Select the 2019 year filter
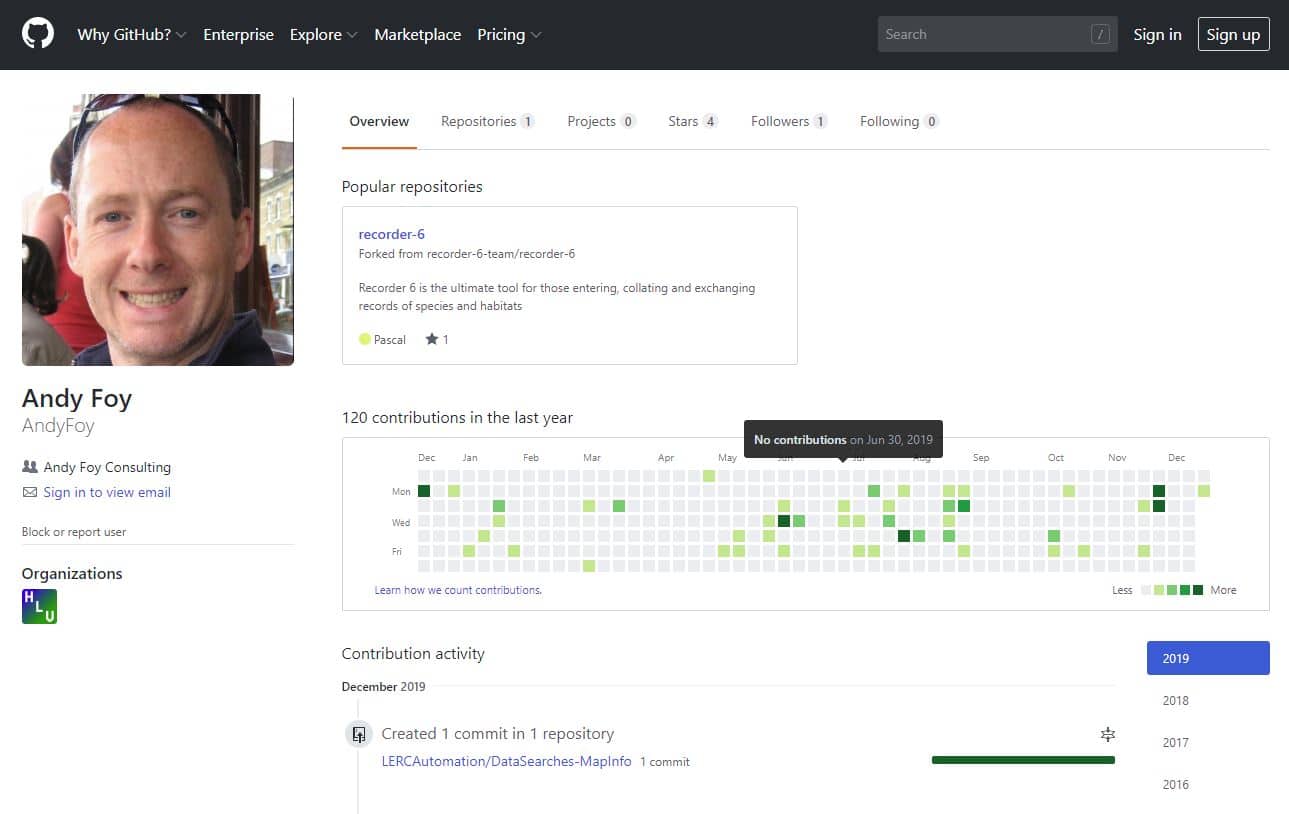Screen dimensions: 1289x814 (x=1208, y=658)
